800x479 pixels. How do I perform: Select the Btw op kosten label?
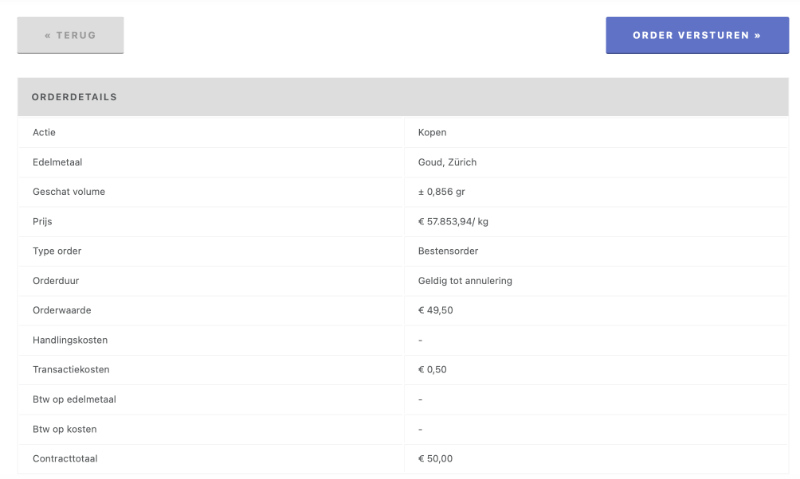point(64,429)
